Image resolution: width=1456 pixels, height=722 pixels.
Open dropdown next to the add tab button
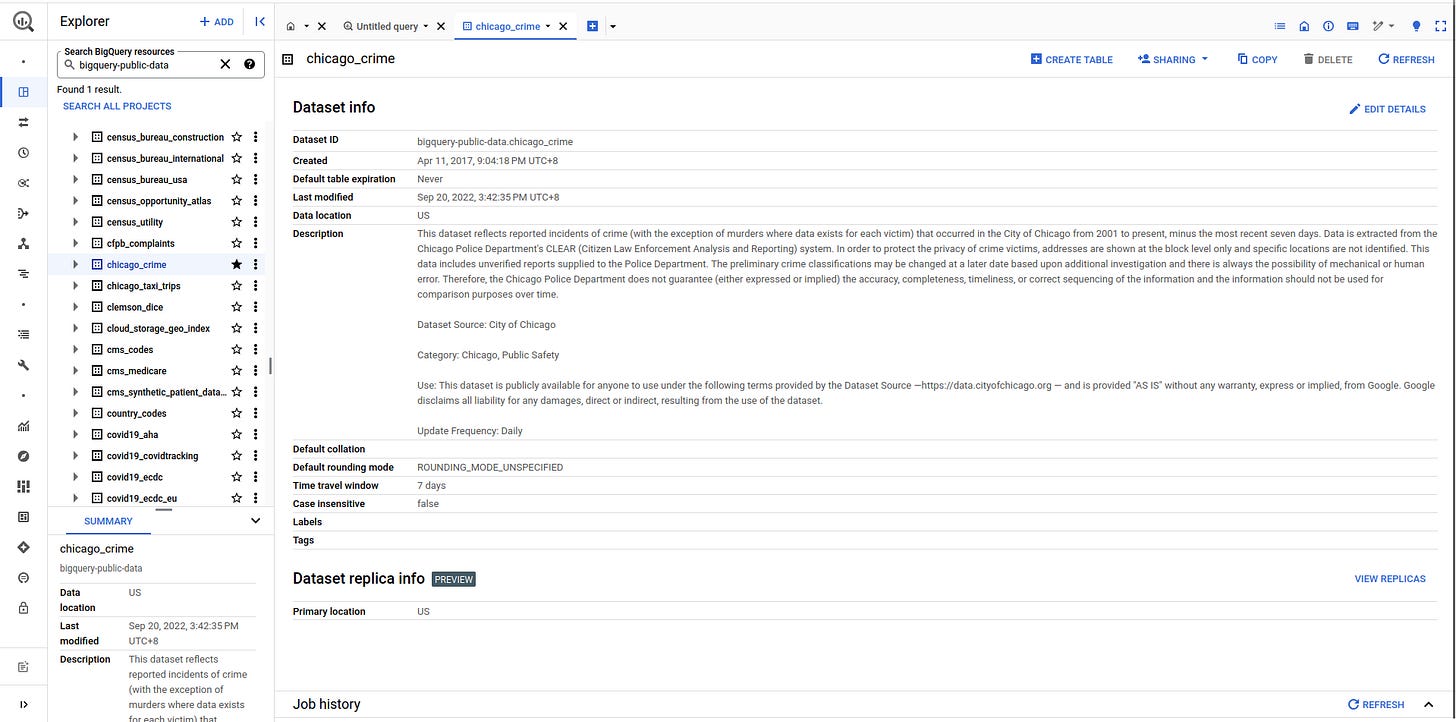point(612,26)
